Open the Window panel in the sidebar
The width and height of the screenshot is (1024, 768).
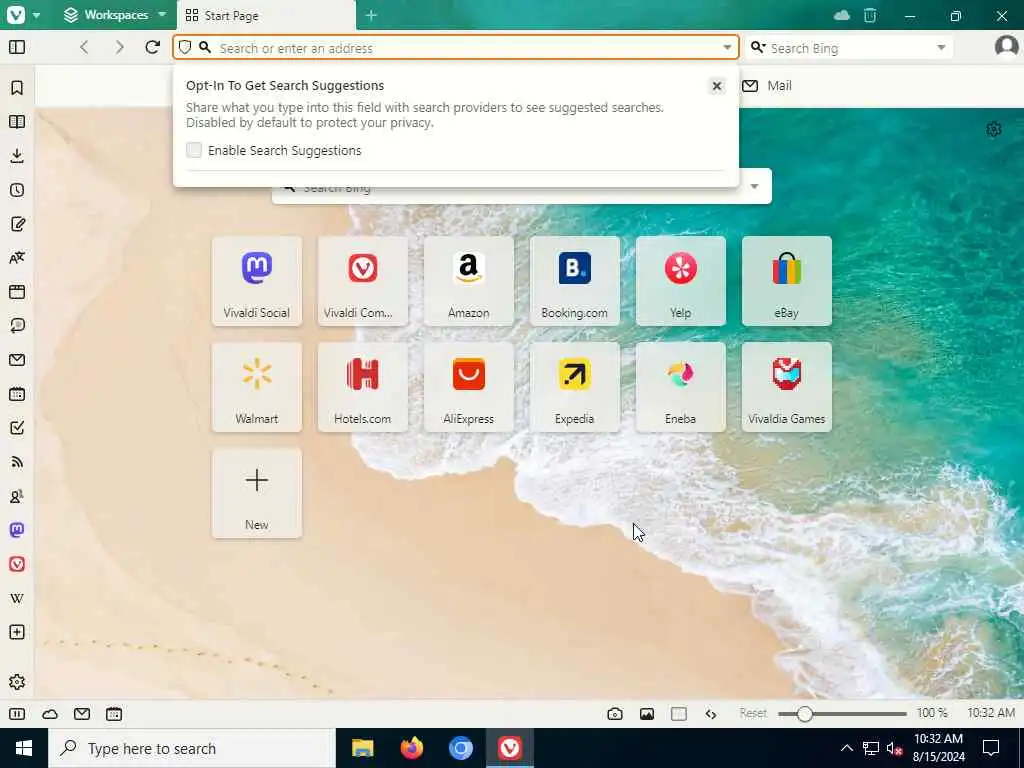point(17,292)
